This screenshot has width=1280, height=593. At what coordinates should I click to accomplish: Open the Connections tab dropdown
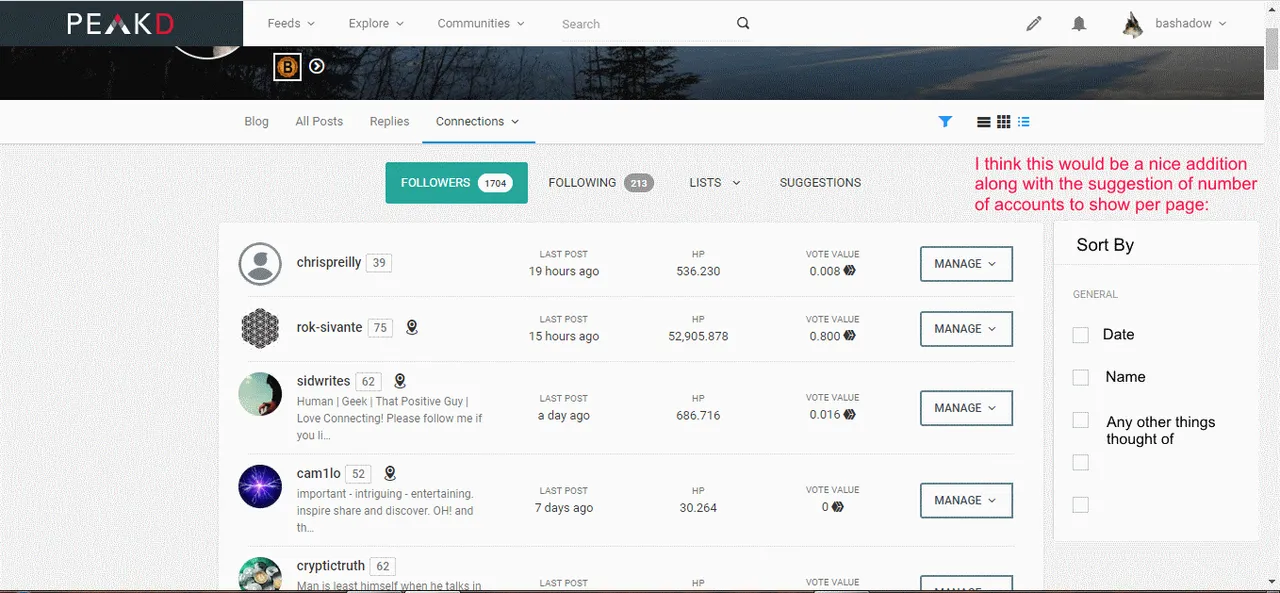pyautogui.click(x=478, y=121)
